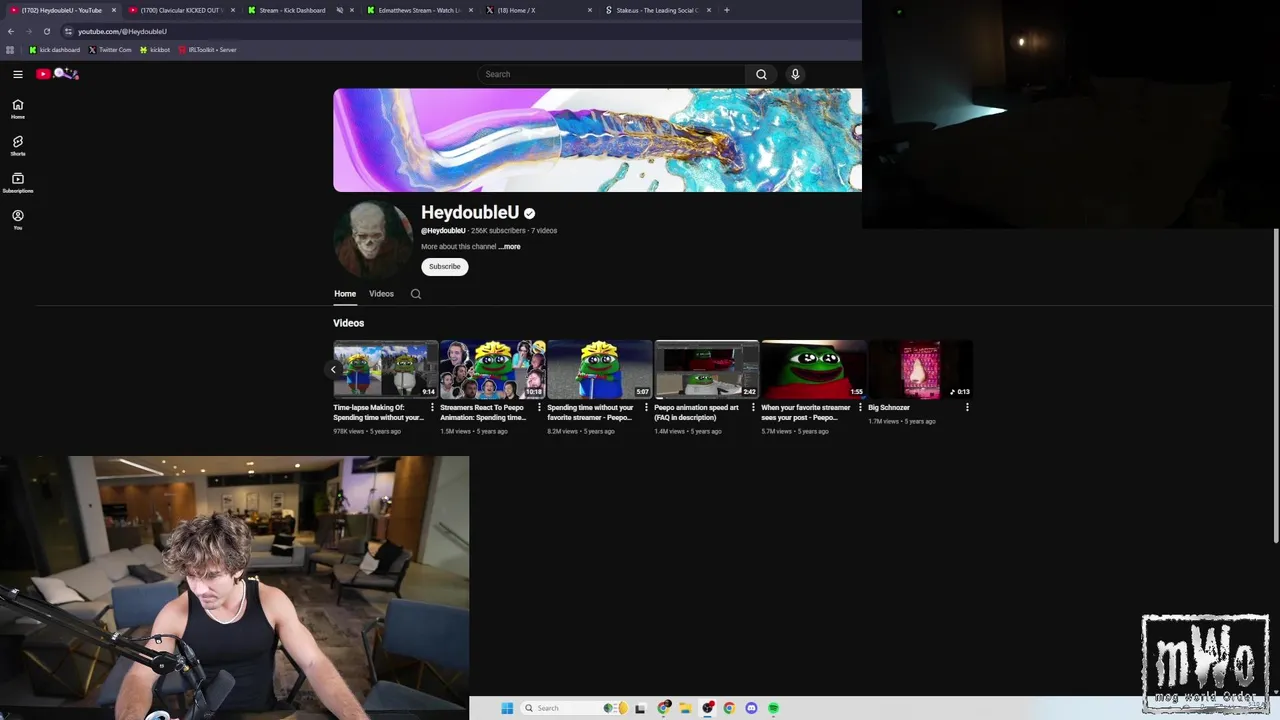Viewport: 1280px width, 720px height.
Task: Open options for When your favorite streamer video
Action: [860, 407]
